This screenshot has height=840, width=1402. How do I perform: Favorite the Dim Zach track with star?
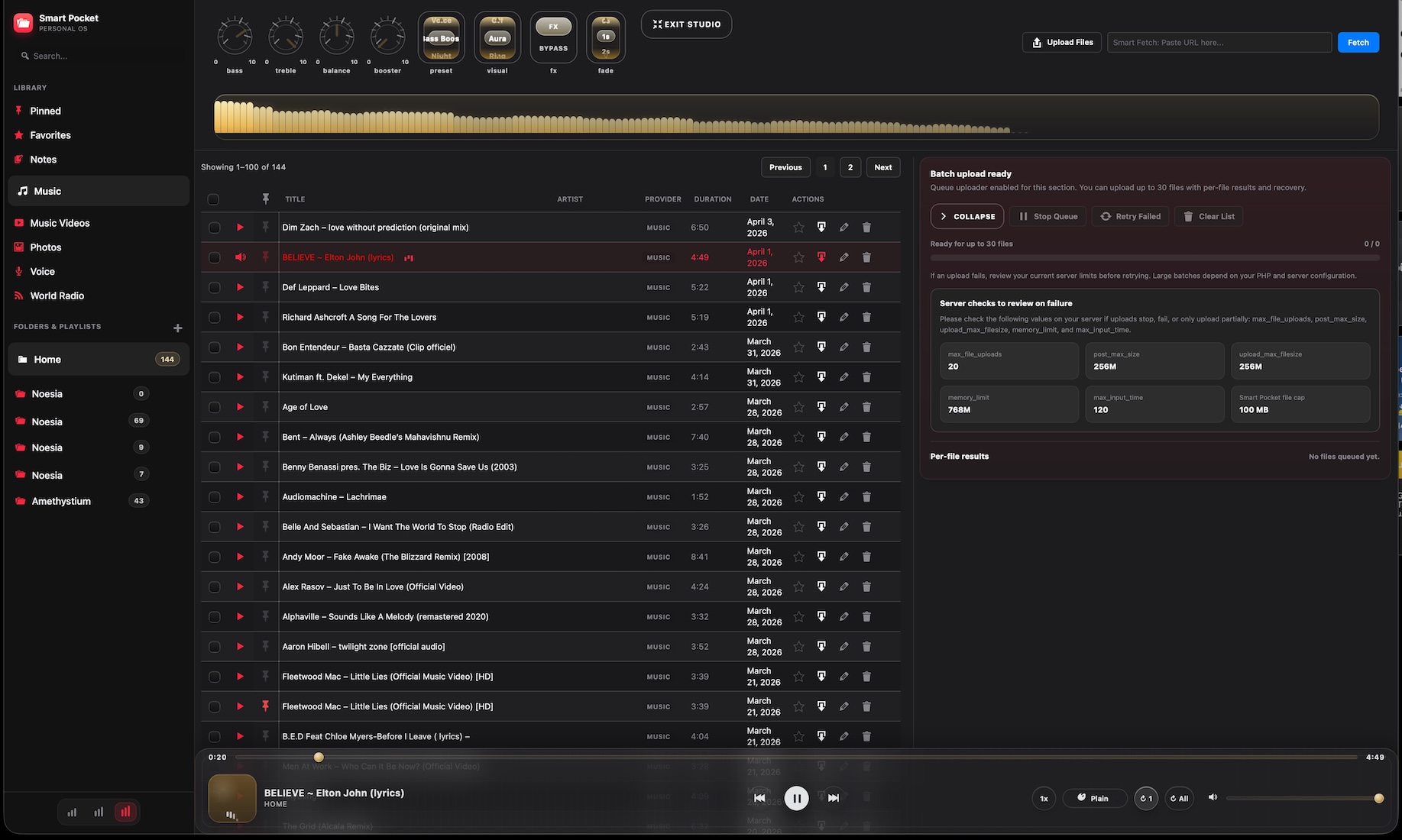point(798,228)
